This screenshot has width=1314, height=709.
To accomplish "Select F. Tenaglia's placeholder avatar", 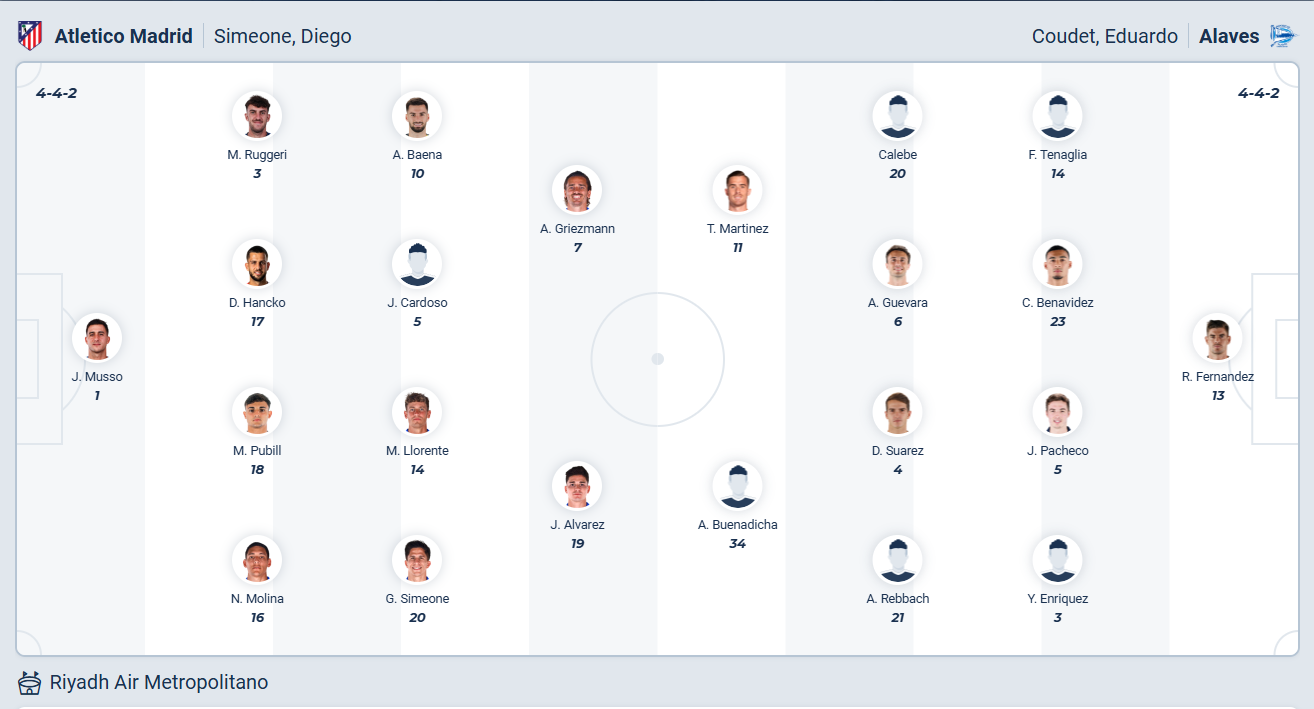I will click(x=1057, y=116).
